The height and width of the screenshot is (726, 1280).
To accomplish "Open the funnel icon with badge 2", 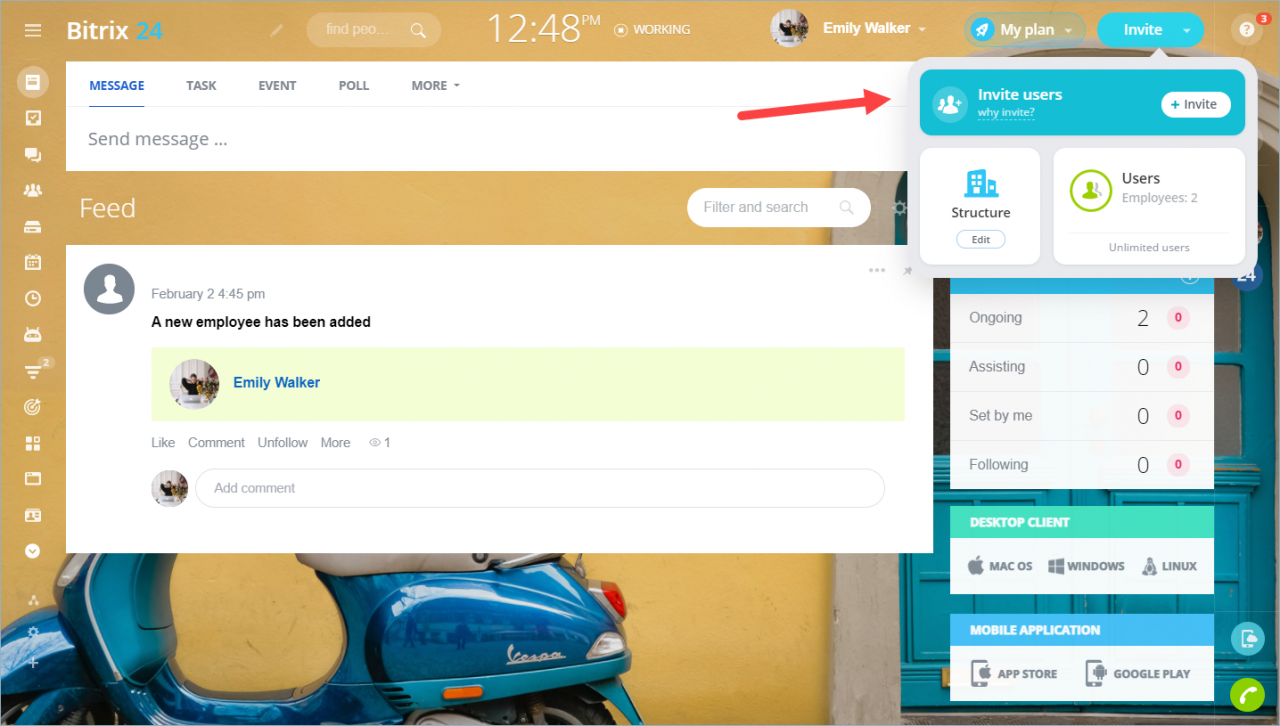I will (x=34, y=371).
